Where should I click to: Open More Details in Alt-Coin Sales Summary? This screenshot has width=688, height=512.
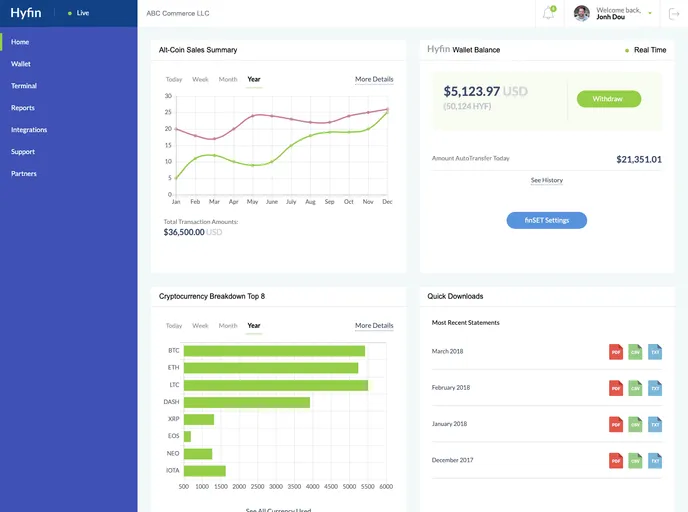click(374, 79)
